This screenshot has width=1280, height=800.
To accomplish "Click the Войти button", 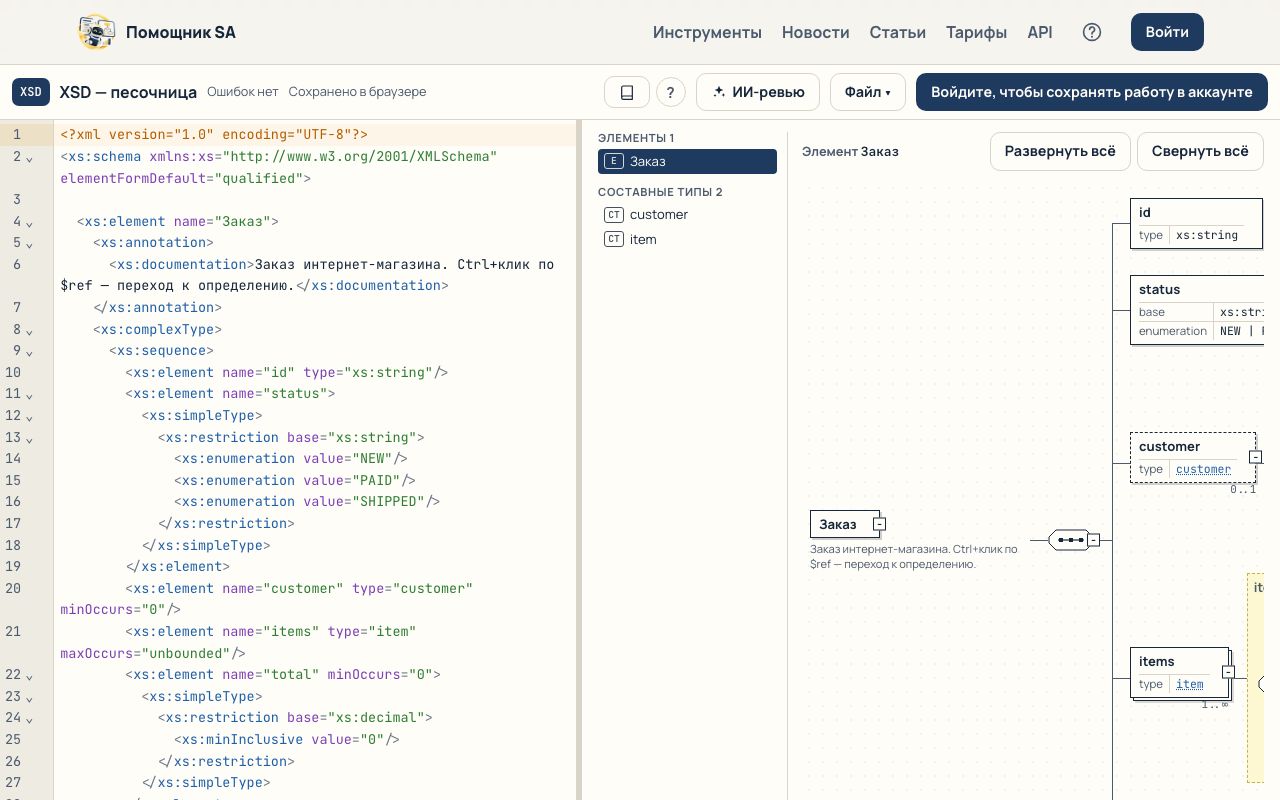I will 1167,32.
